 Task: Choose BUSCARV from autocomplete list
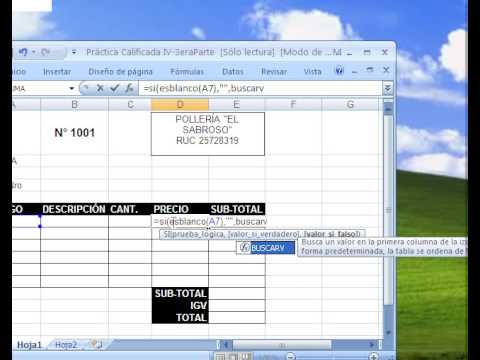(266, 248)
